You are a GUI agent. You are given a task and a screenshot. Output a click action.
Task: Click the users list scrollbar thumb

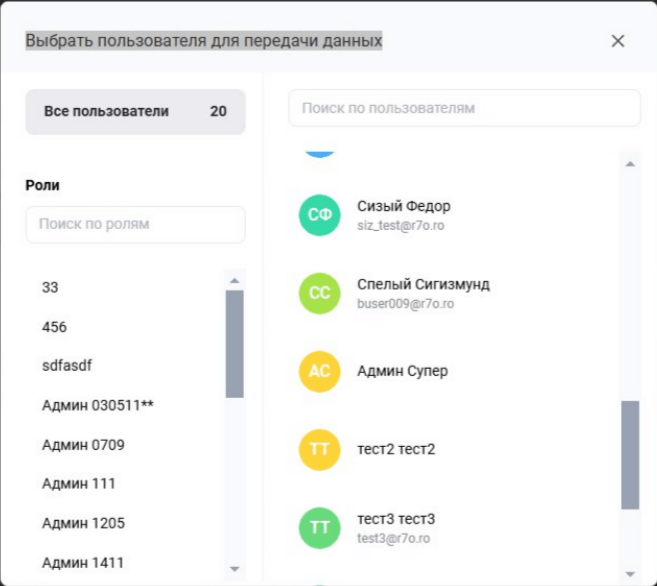tap(630, 455)
